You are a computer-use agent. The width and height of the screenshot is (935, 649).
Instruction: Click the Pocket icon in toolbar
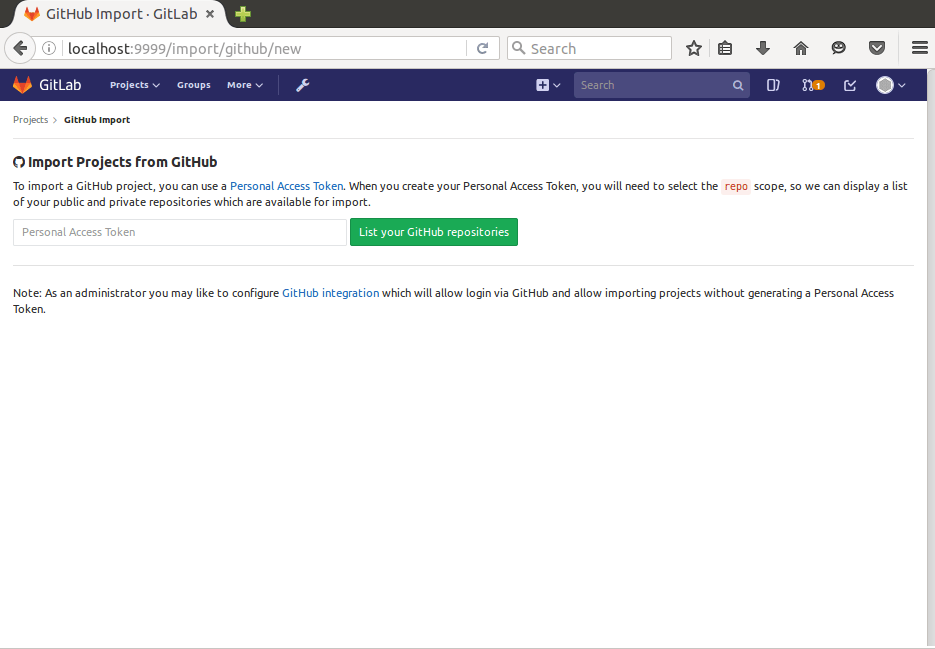[x=877, y=48]
